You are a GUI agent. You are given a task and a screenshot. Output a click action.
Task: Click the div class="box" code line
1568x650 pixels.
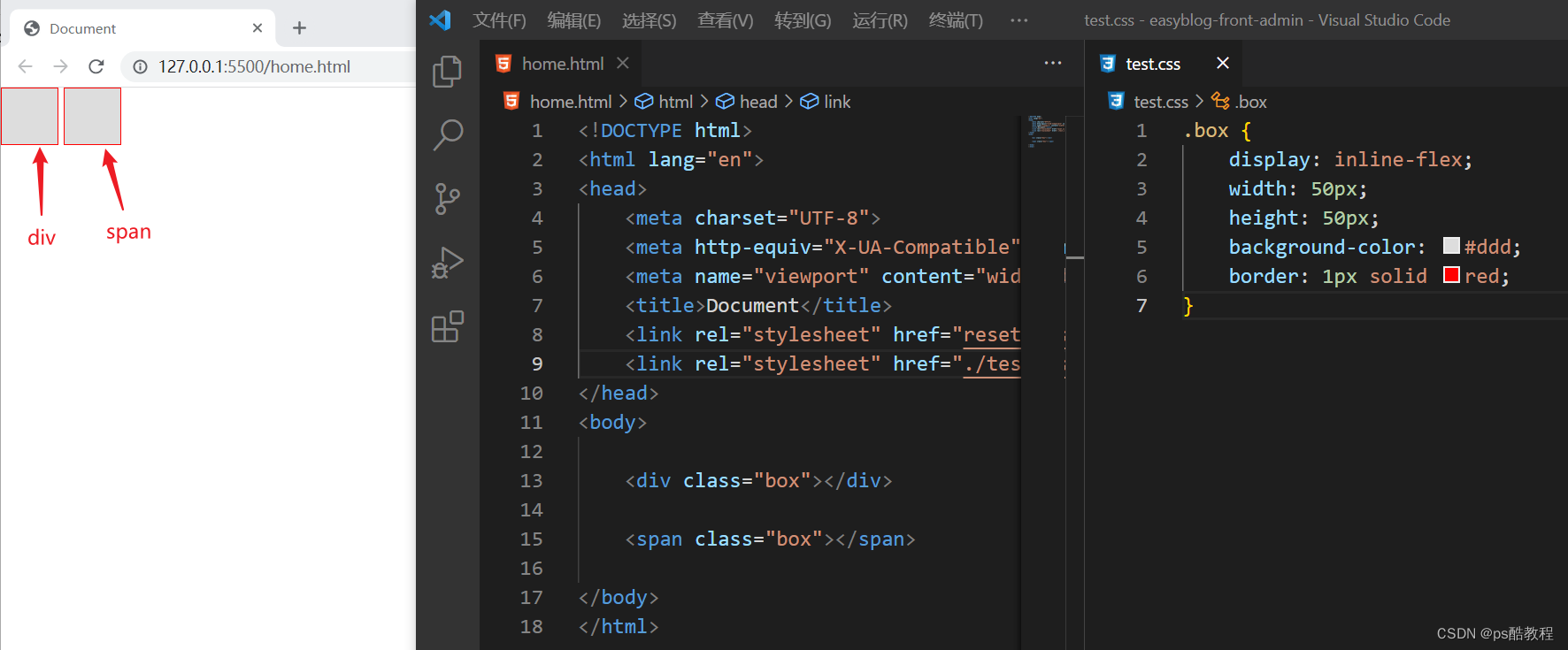pyautogui.click(x=758, y=480)
